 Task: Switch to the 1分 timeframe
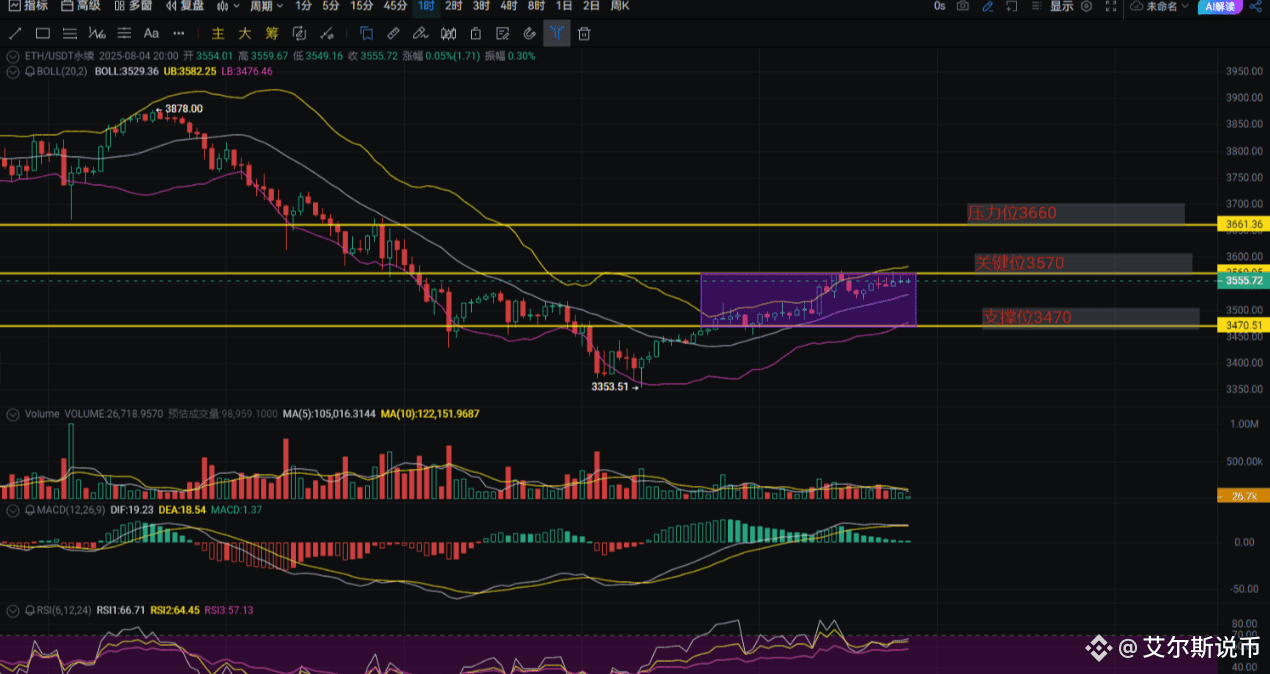303,6
